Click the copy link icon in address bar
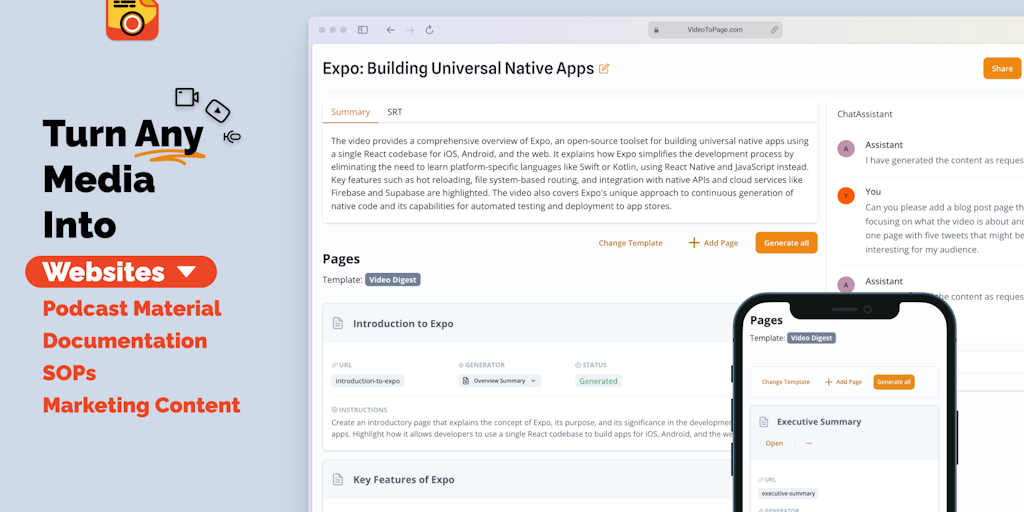The image size is (1024, 512). (774, 30)
